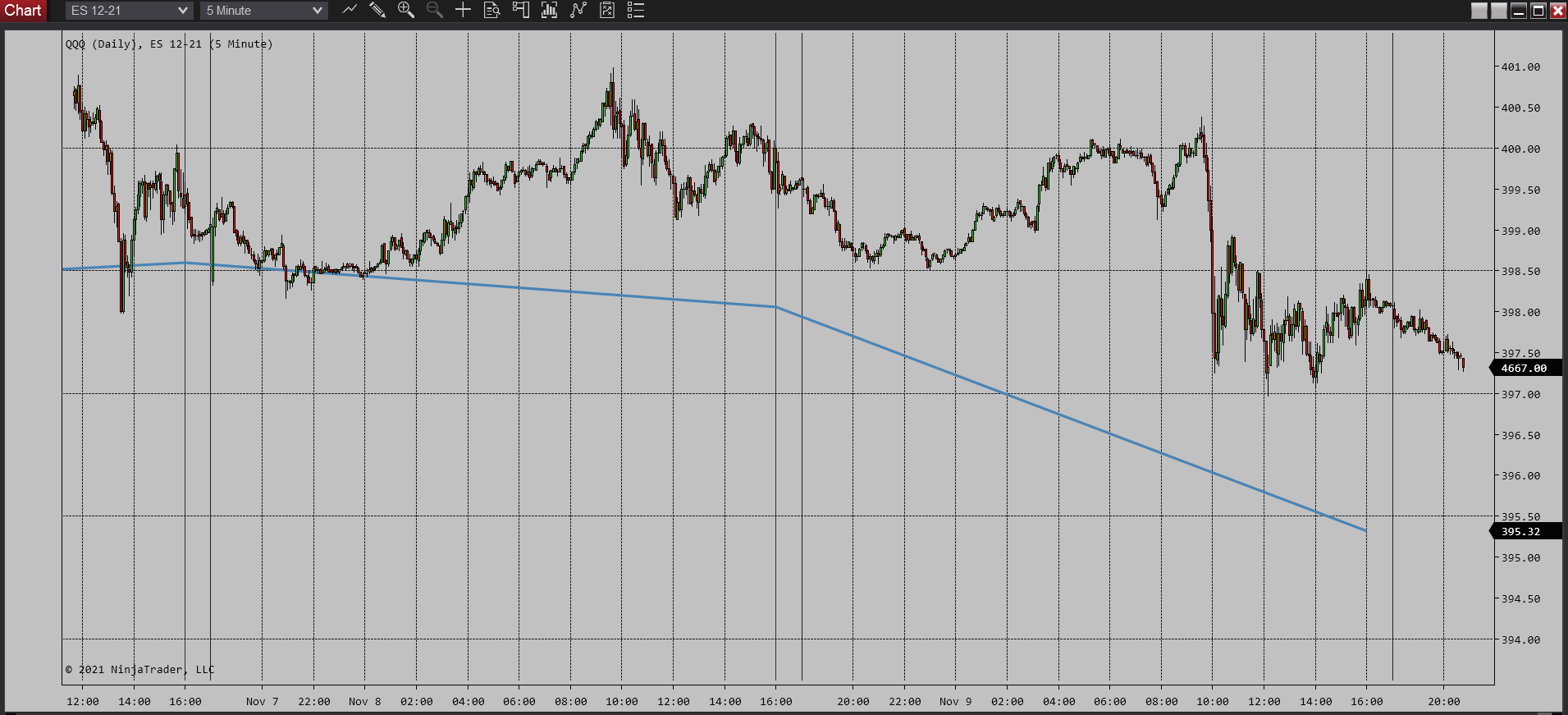Click the Nov 7 time axis label
This screenshot has height=715, width=1568.
pos(263,702)
